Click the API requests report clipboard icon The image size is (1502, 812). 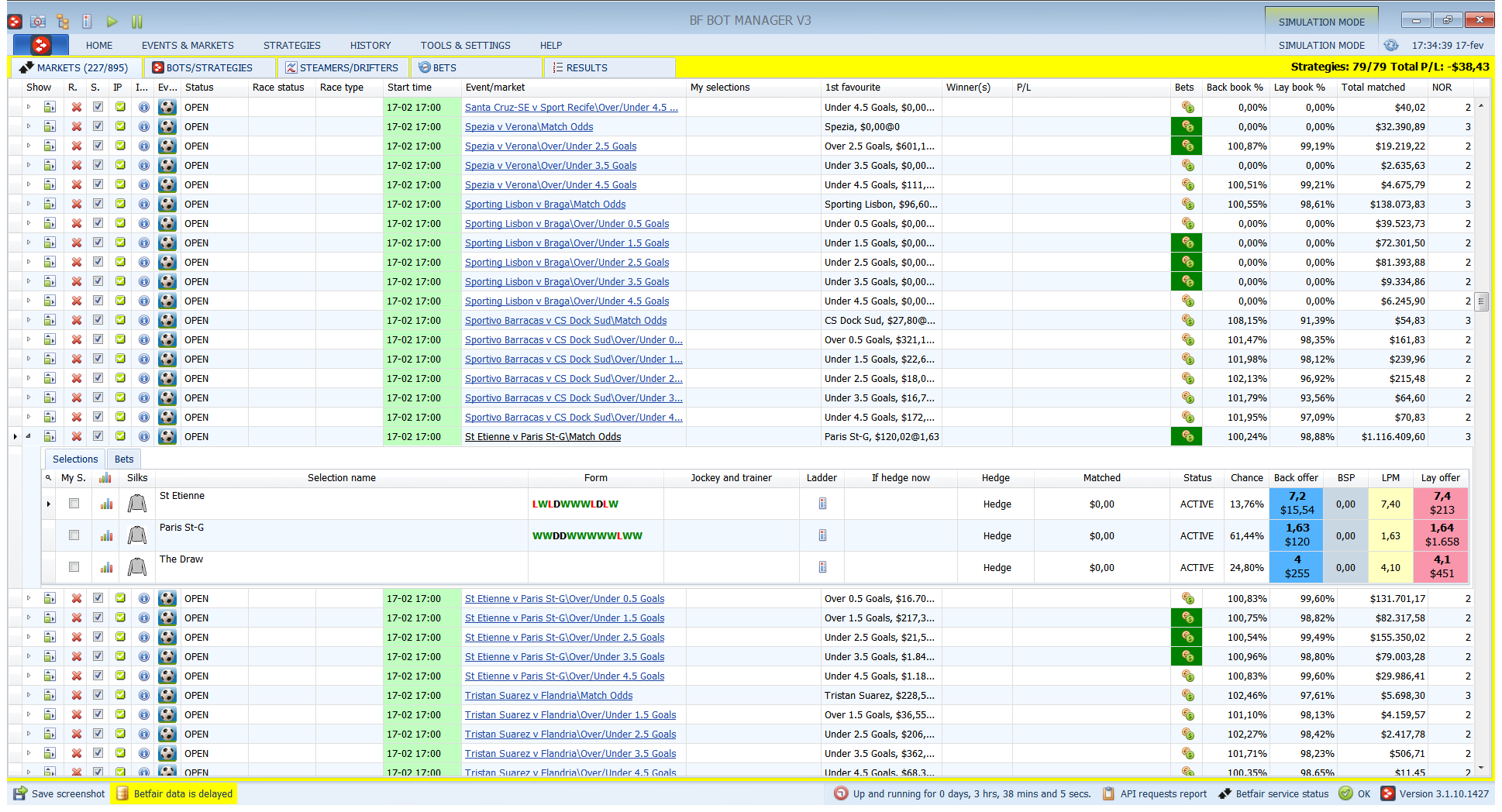click(1108, 793)
